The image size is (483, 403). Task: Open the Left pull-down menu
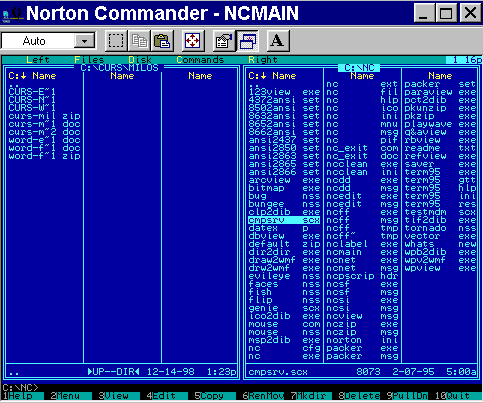tap(38, 60)
